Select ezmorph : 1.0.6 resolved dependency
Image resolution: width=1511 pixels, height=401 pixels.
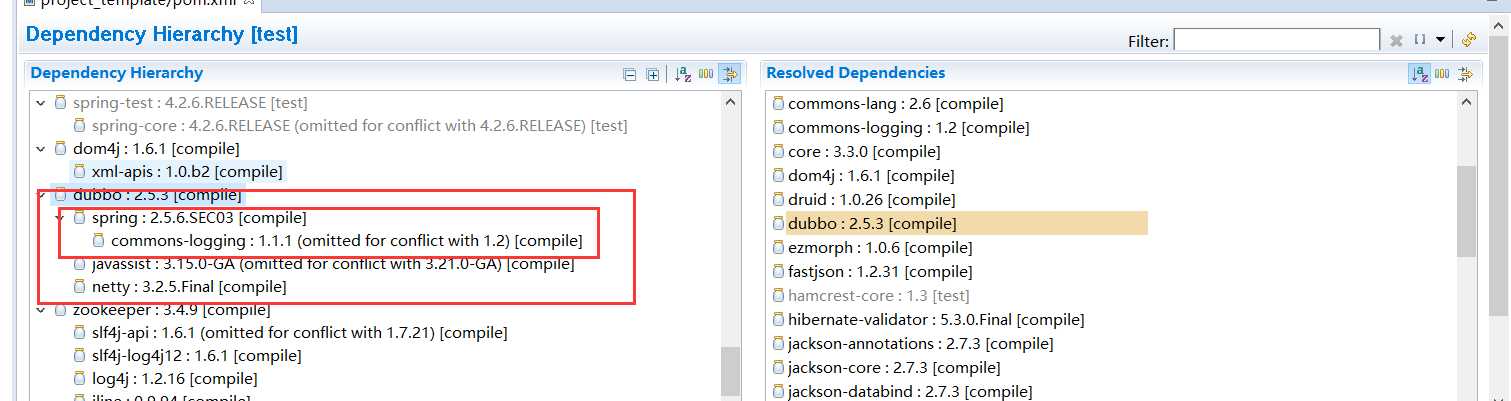pyautogui.click(x=872, y=248)
